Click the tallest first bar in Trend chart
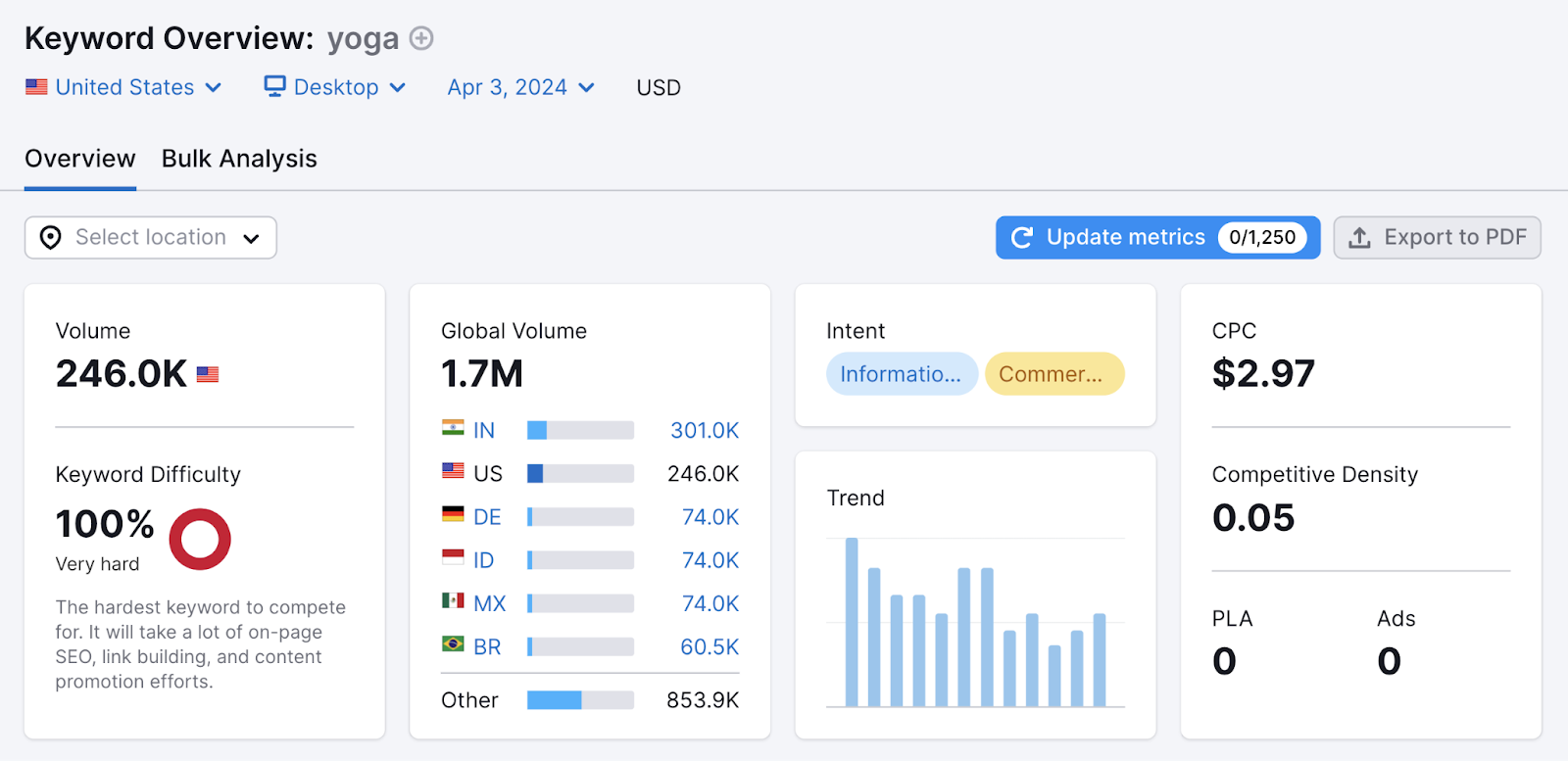Screen dimensions: 1568x761 click(852, 622)
